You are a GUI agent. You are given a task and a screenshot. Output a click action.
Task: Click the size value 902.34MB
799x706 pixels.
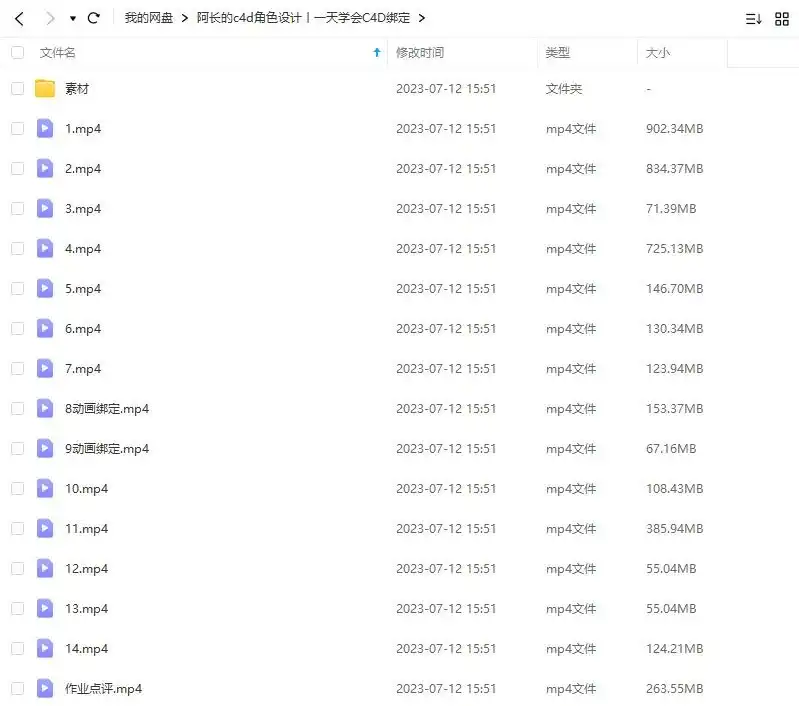tap(675, 129)
